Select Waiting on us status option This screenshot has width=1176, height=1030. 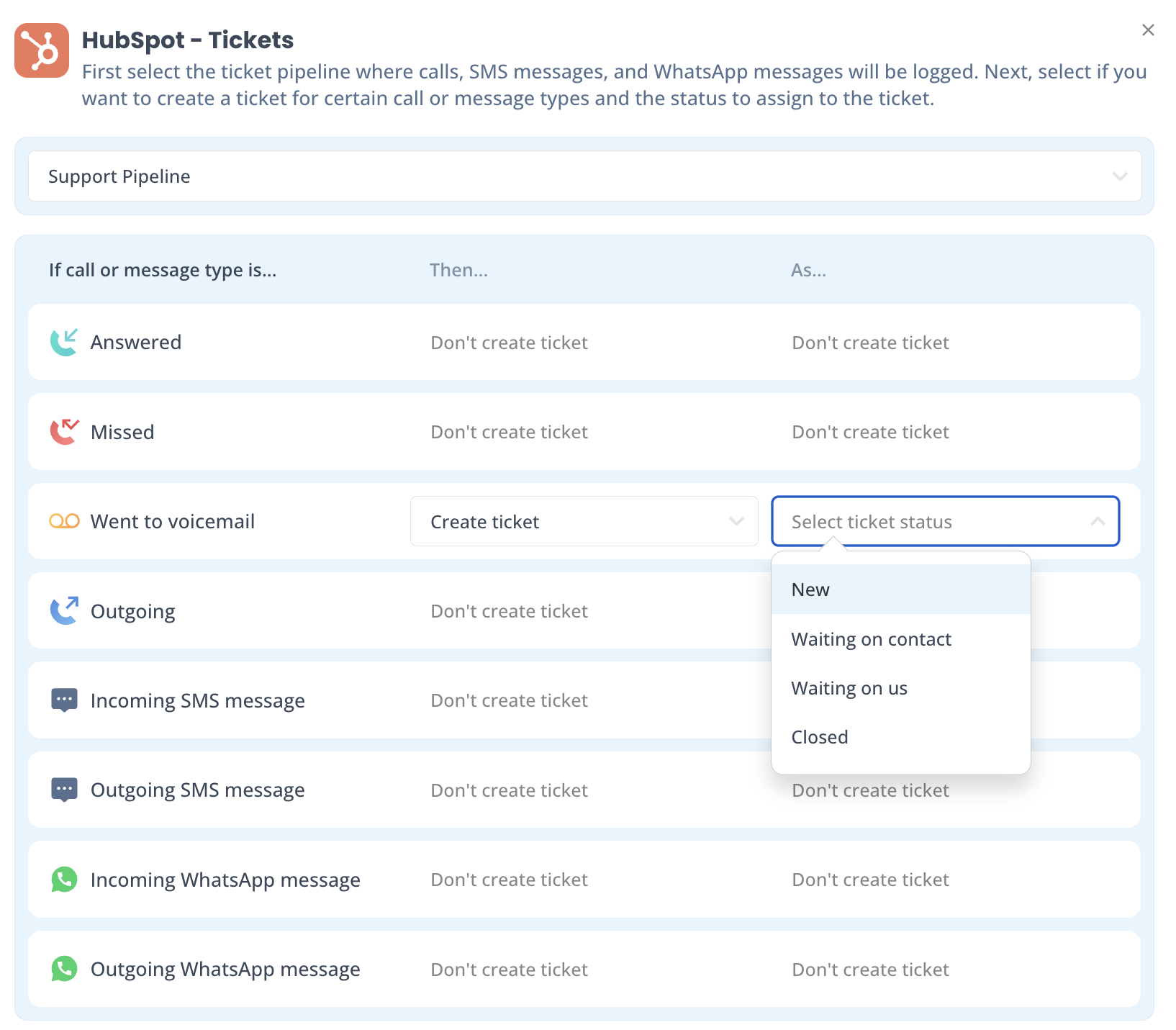(900, 687)
